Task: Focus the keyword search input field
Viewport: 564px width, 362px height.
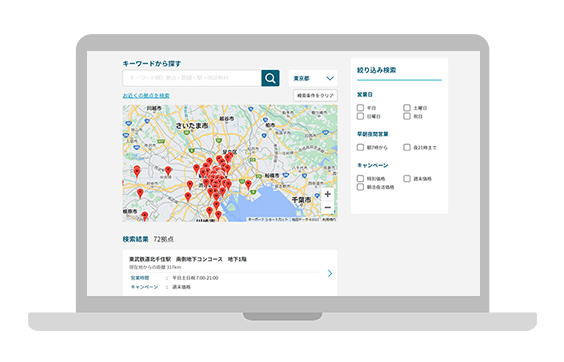Action: point(192,78)
